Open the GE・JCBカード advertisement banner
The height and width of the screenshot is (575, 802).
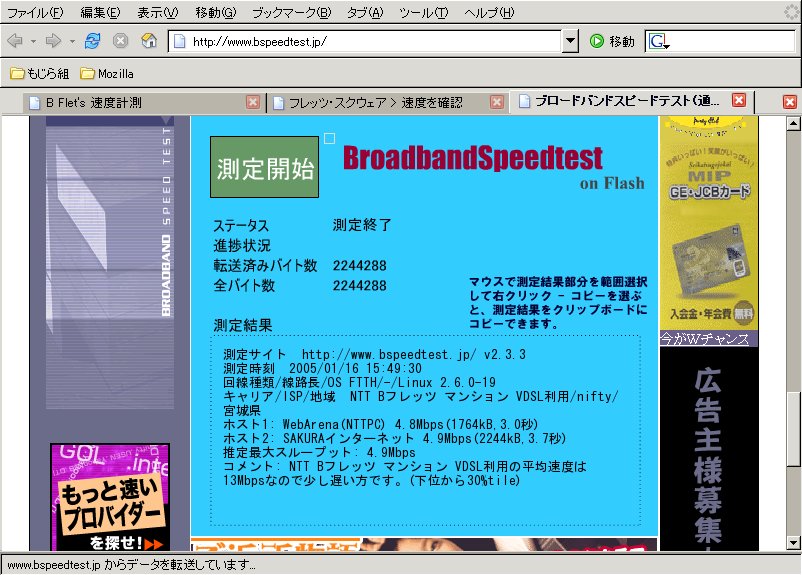click(709, 223)
